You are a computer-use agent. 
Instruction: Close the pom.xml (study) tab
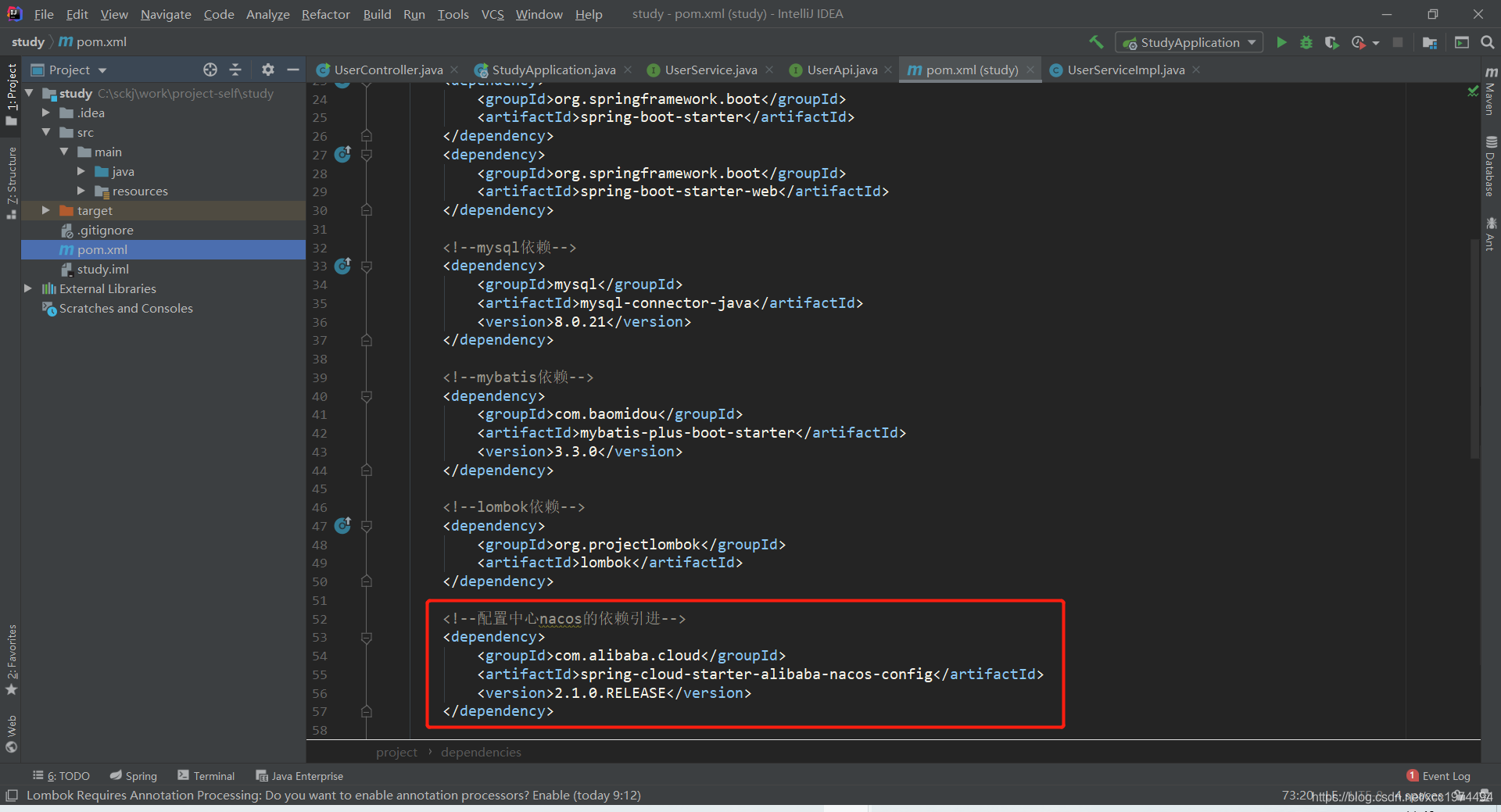pos(1030,70)
